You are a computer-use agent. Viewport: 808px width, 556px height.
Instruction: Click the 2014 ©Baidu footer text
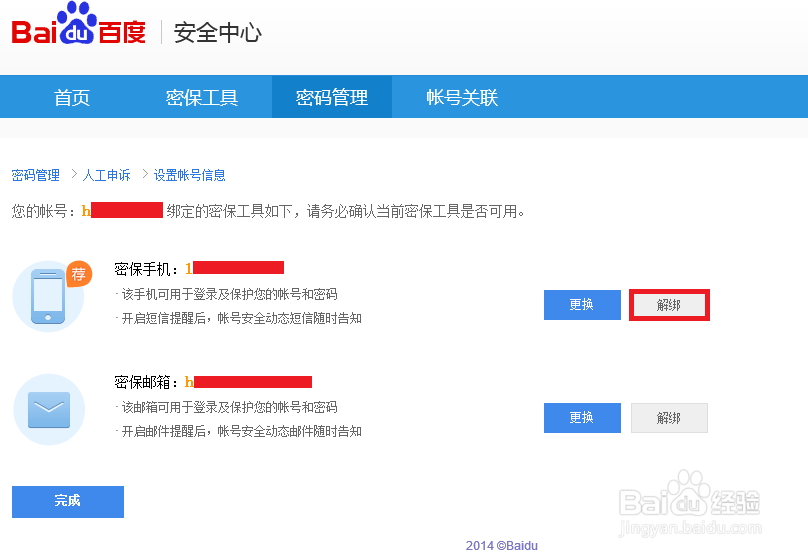click(x=502, y=546)
